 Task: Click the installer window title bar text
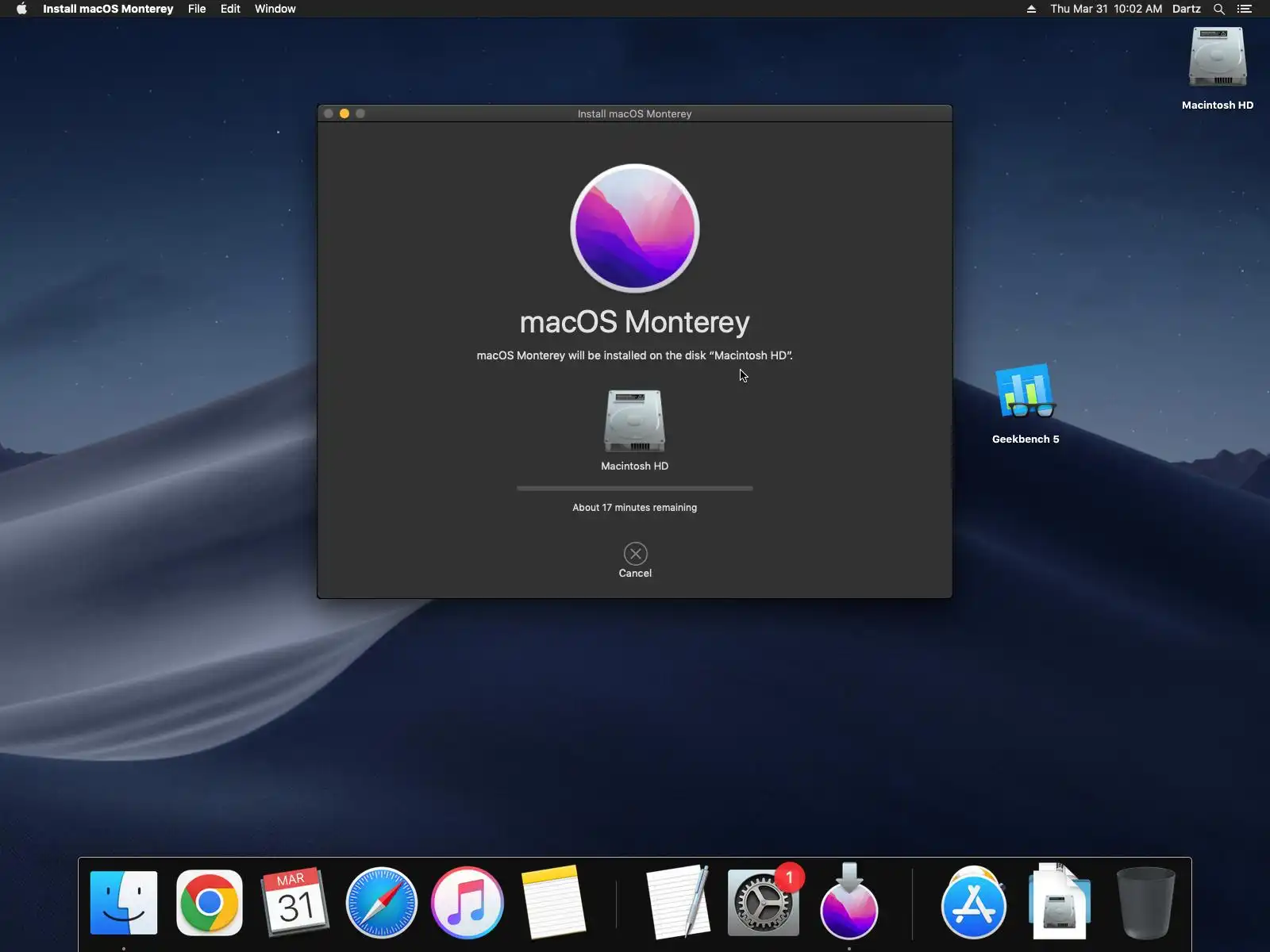(635, 113)
